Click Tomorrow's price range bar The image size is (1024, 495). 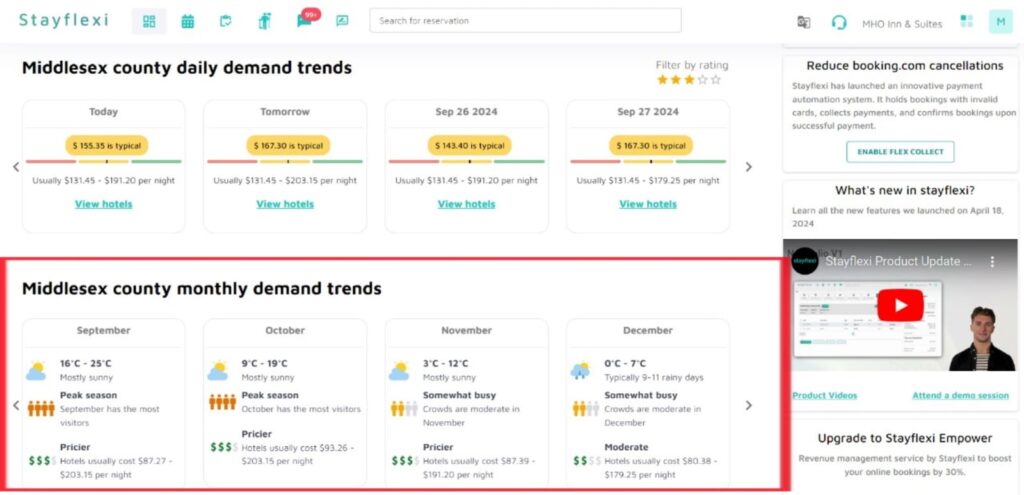285,162
